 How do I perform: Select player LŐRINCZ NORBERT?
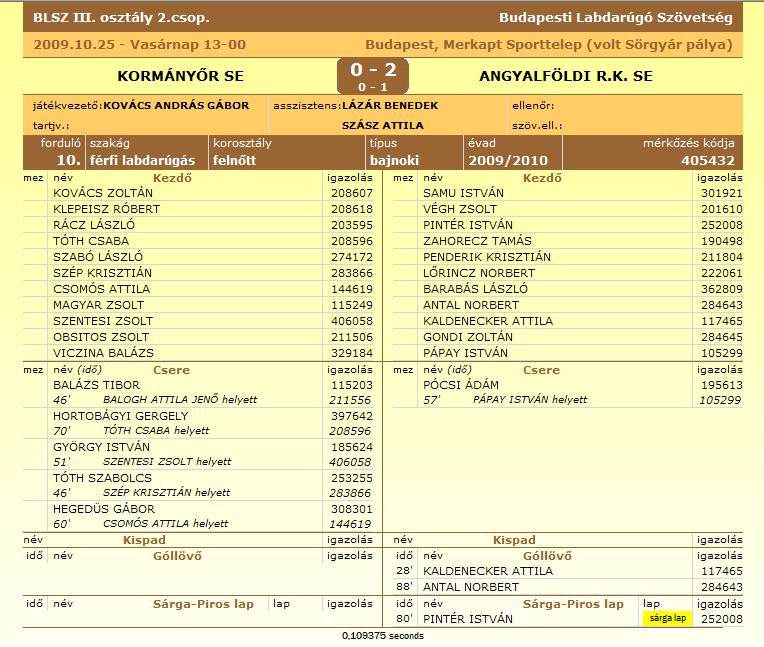(x=478, y=273)
